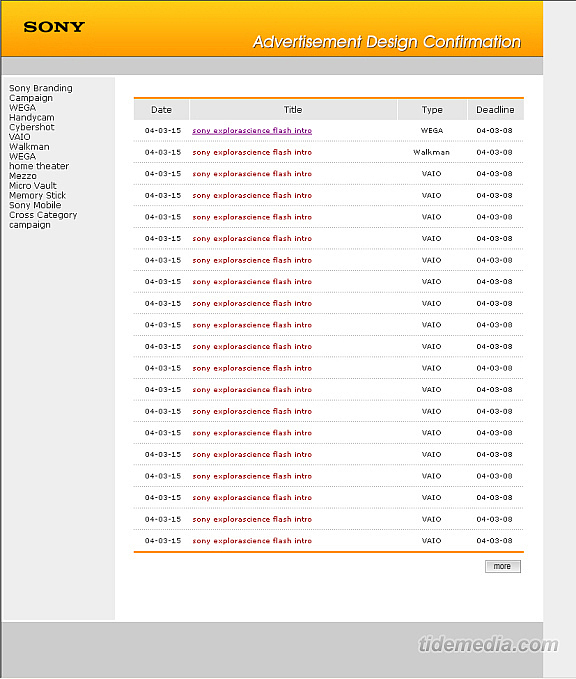This screenshot has height=679, width=576.
Task: Open the flash intro link in Walkman row
Action: point(252,152)
